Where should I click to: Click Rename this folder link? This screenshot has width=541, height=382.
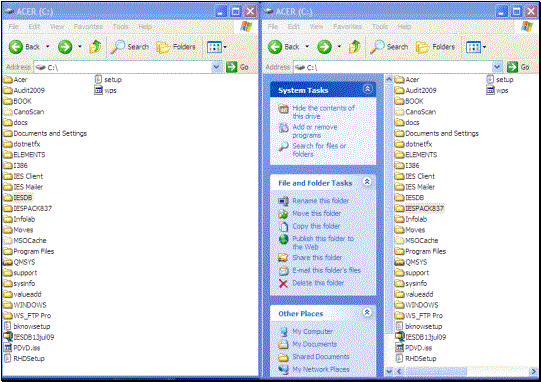[321, 200]
